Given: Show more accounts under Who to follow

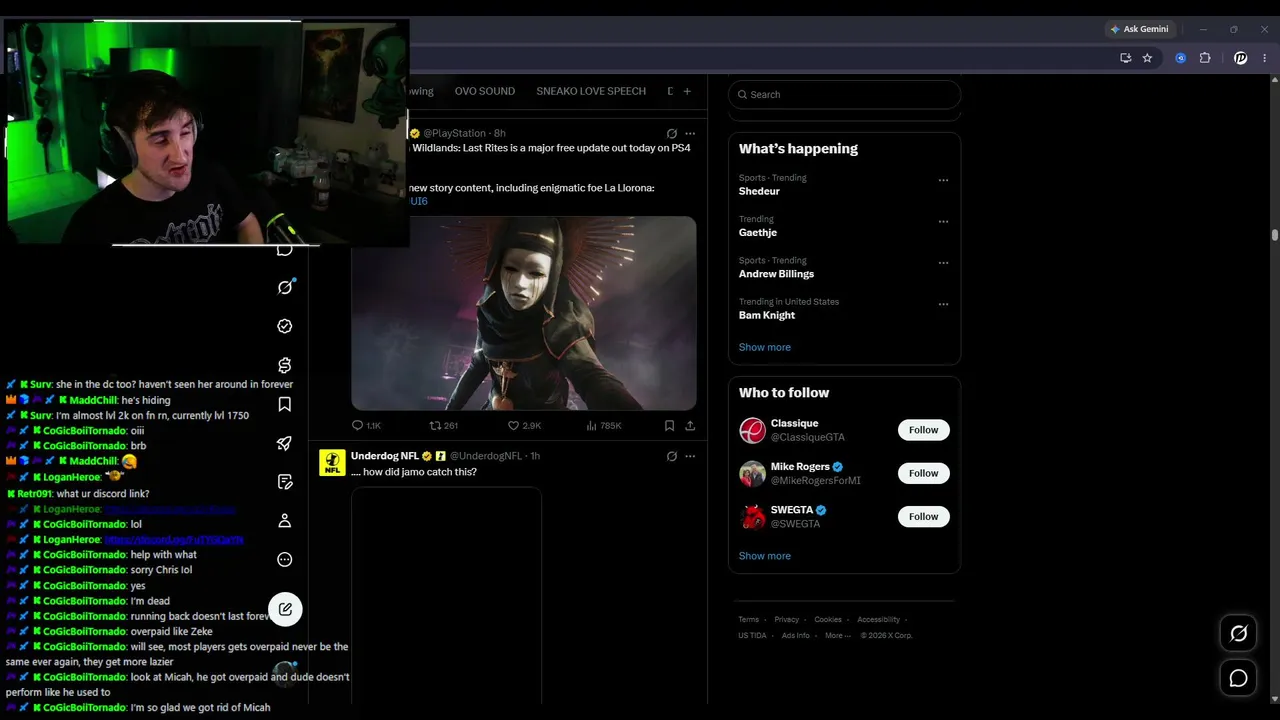Looking at the screenshot, I should pos(765,556).
